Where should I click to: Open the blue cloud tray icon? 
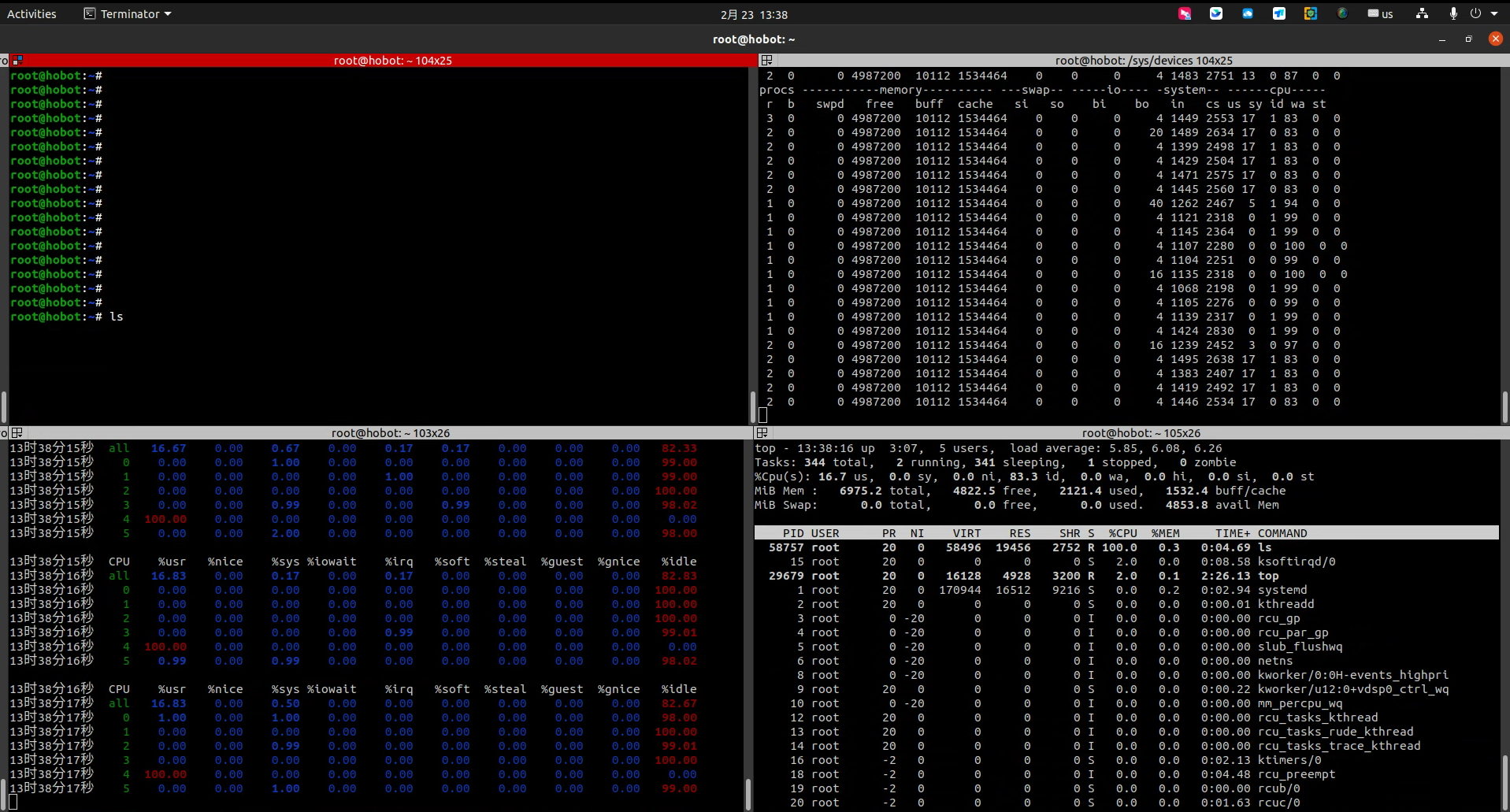1248,13
